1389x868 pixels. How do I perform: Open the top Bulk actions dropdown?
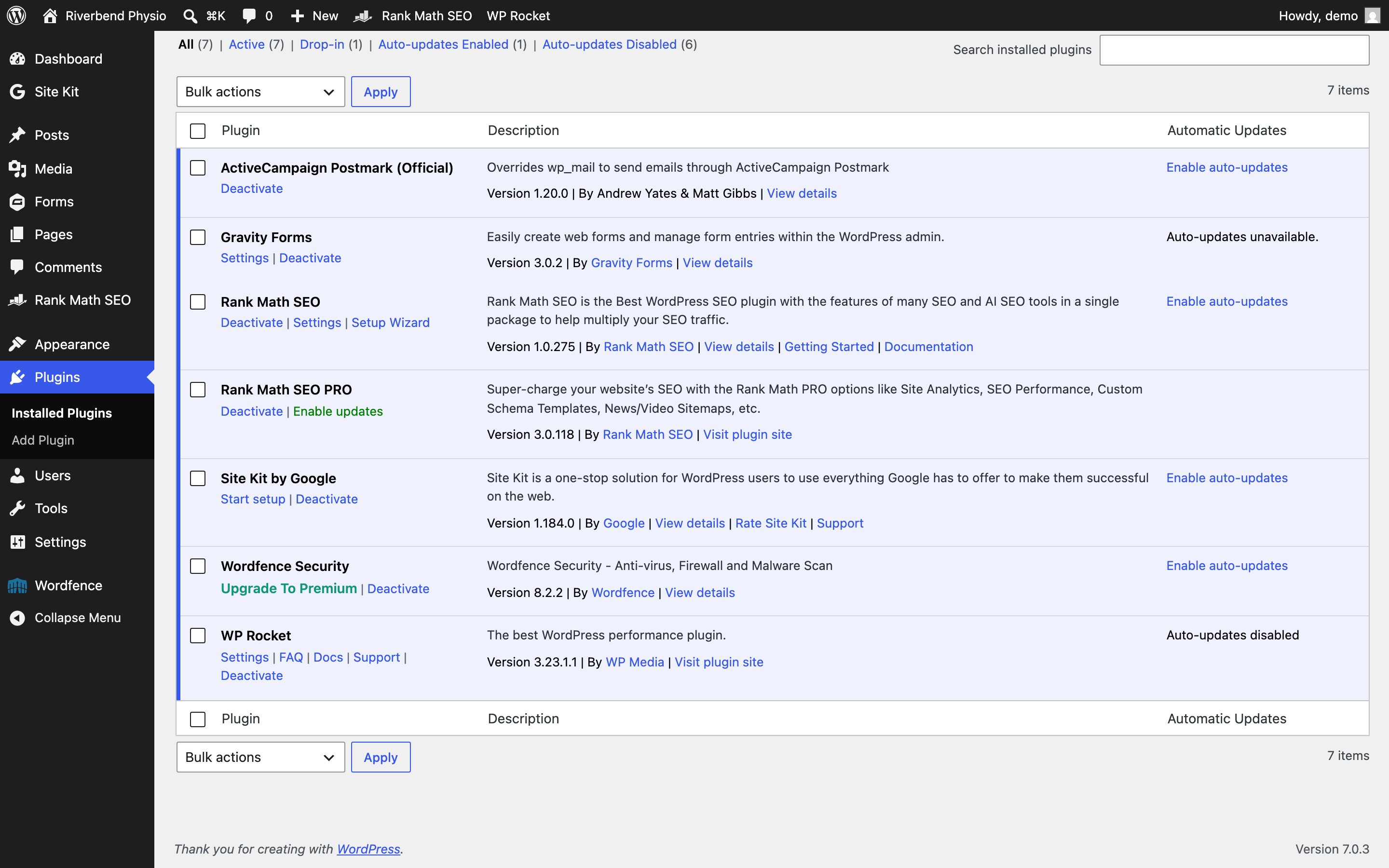pyautogui.click(x=260, y=92)
